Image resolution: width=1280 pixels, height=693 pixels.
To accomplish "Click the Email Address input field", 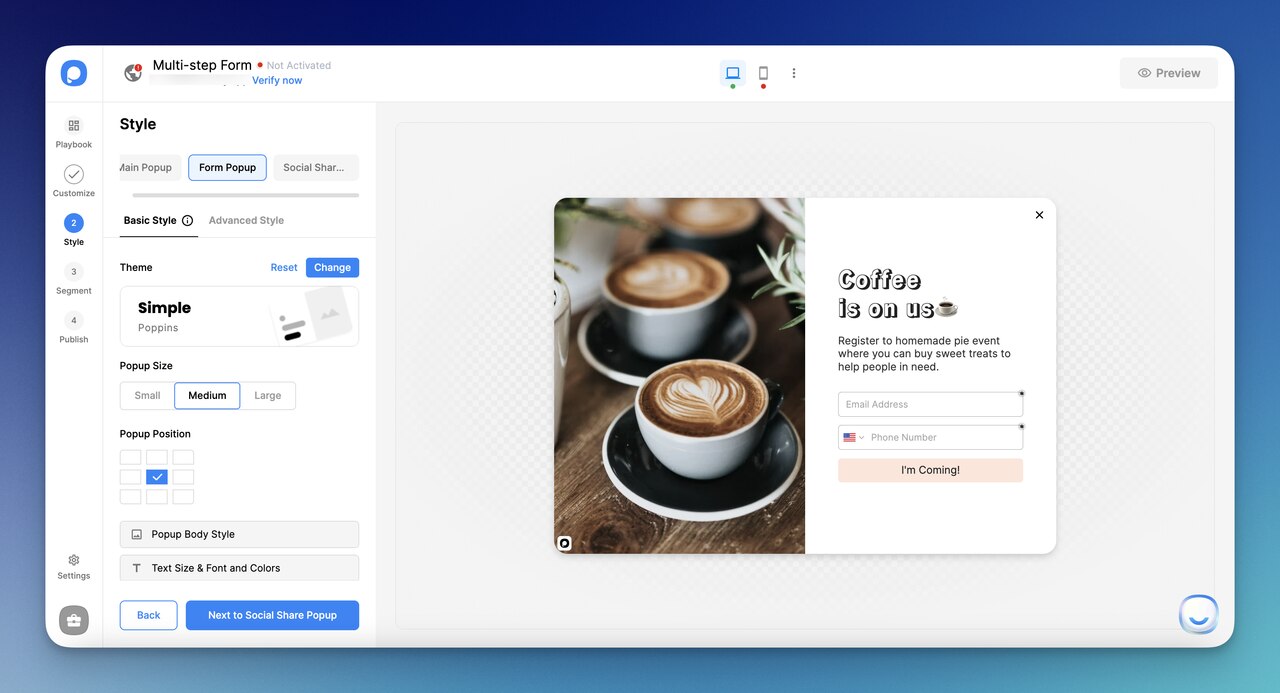I will (930, 404).
